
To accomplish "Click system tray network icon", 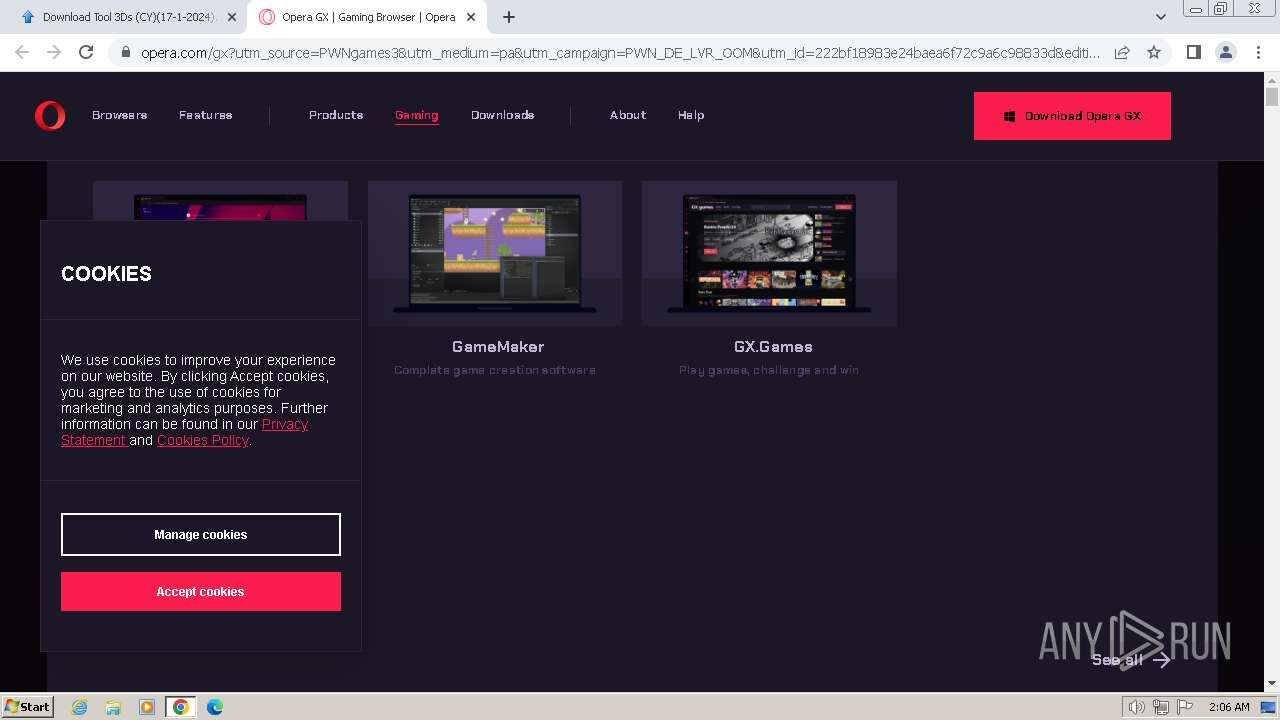I will [x=1161, y=707].
